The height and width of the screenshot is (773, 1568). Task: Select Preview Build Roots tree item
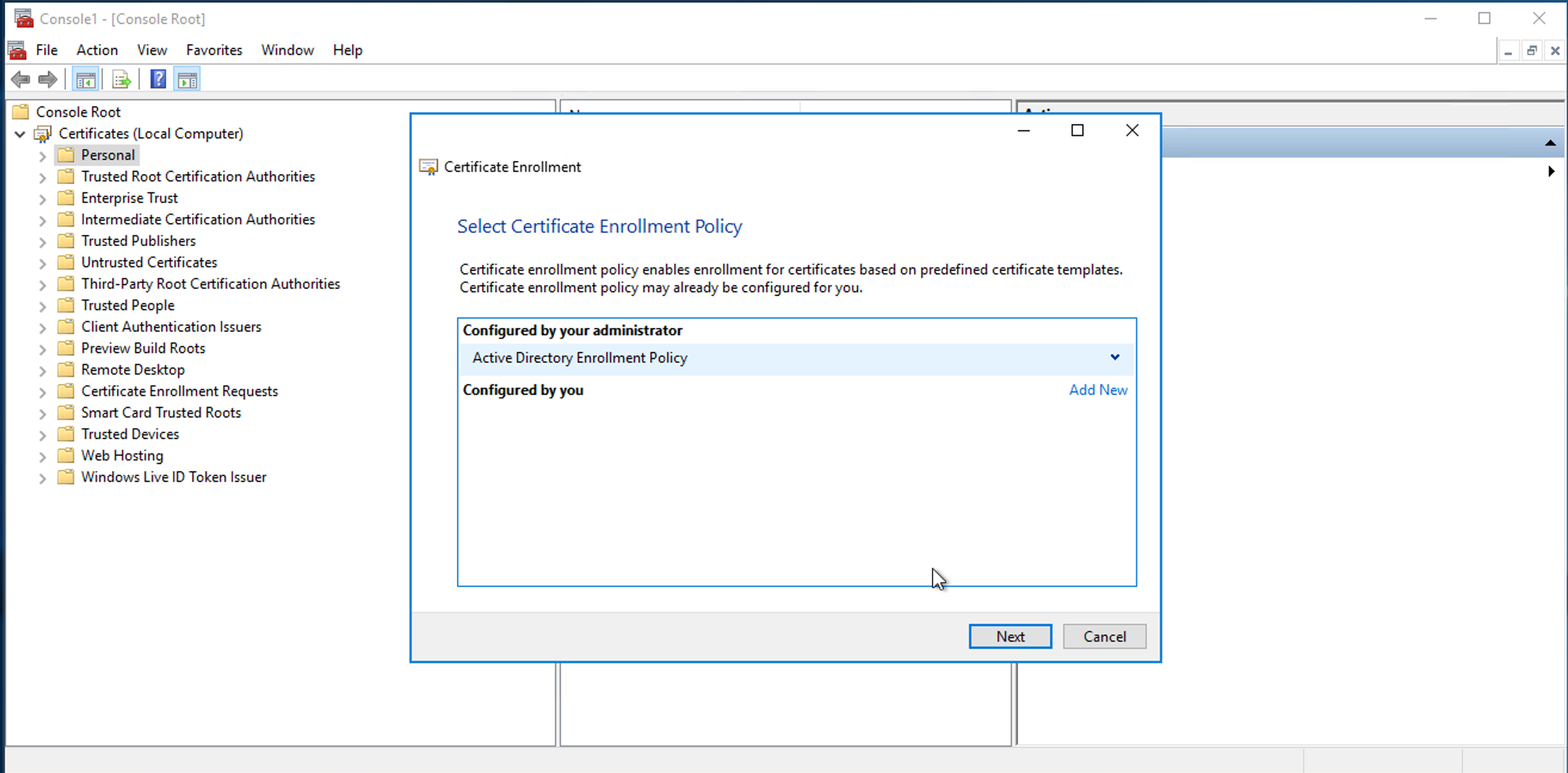[143, 348]
